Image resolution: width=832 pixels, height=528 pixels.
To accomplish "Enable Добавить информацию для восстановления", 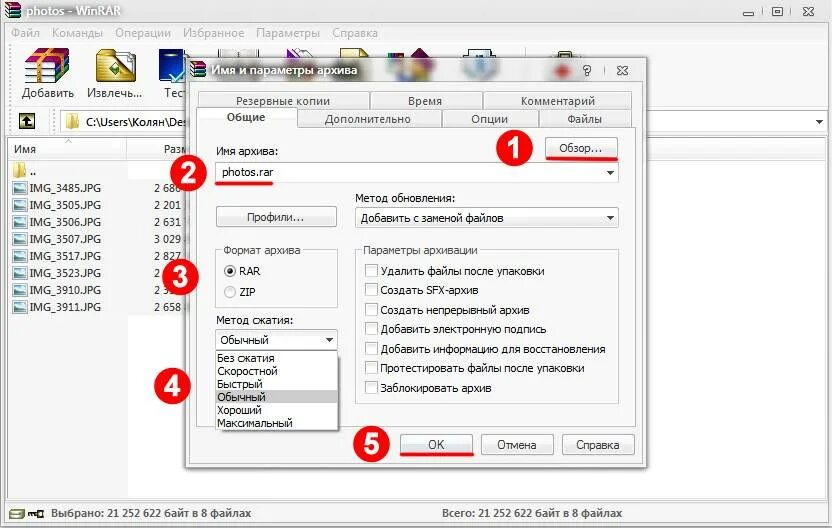I will pos(371,349).
